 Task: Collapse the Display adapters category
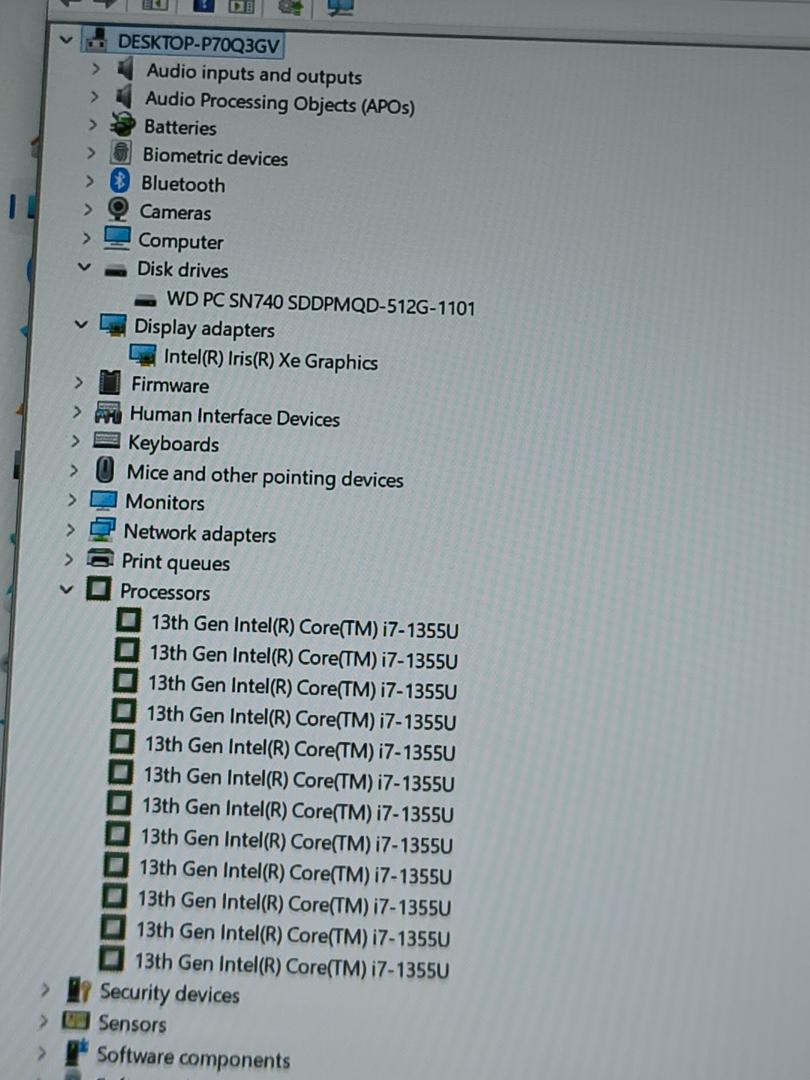81,324
